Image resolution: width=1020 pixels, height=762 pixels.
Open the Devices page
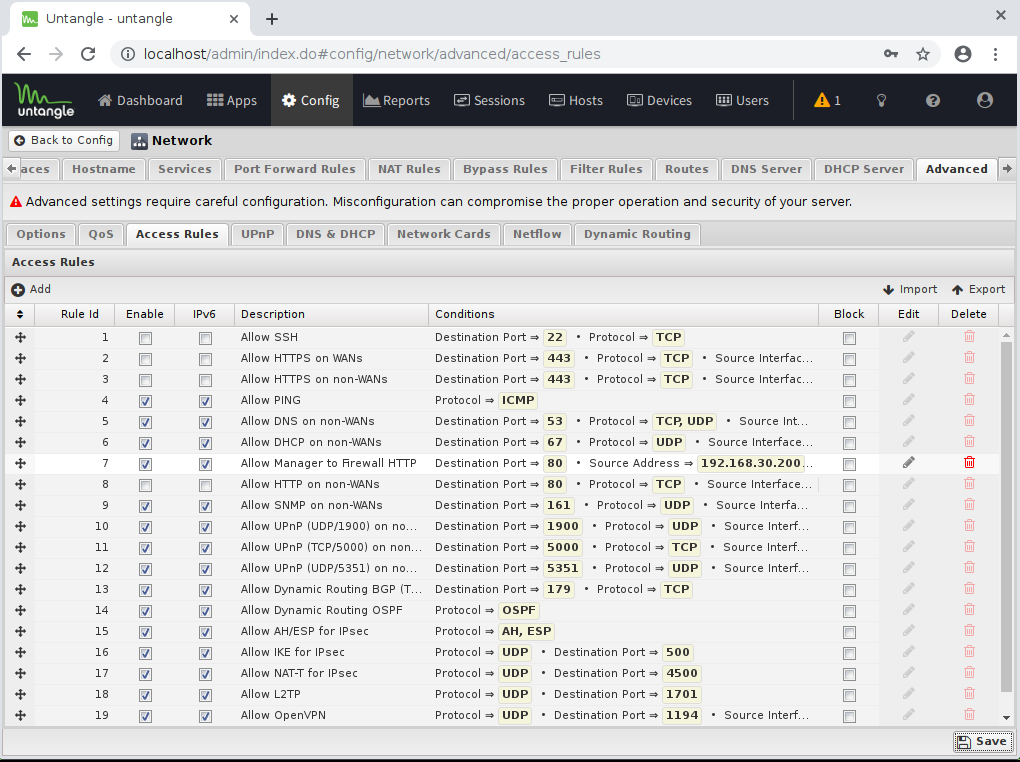pos(659,100)
